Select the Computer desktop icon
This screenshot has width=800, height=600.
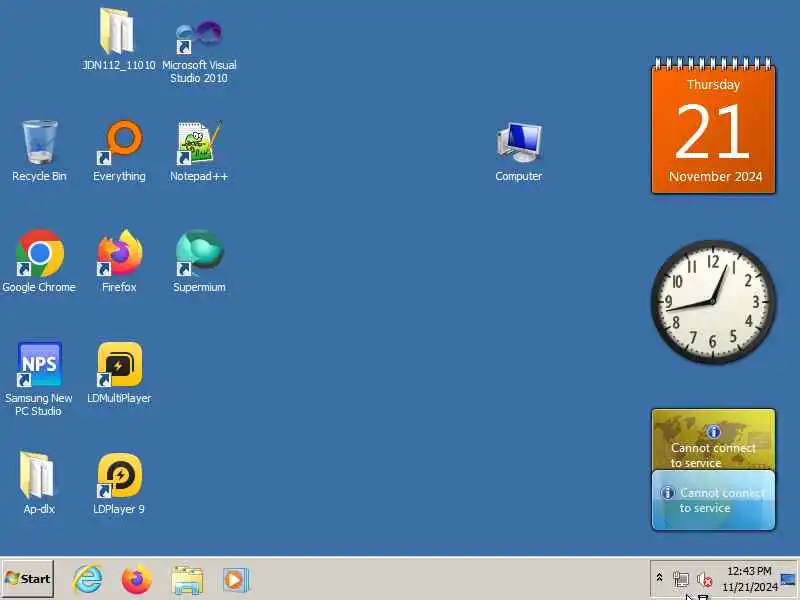coord(519,152)
